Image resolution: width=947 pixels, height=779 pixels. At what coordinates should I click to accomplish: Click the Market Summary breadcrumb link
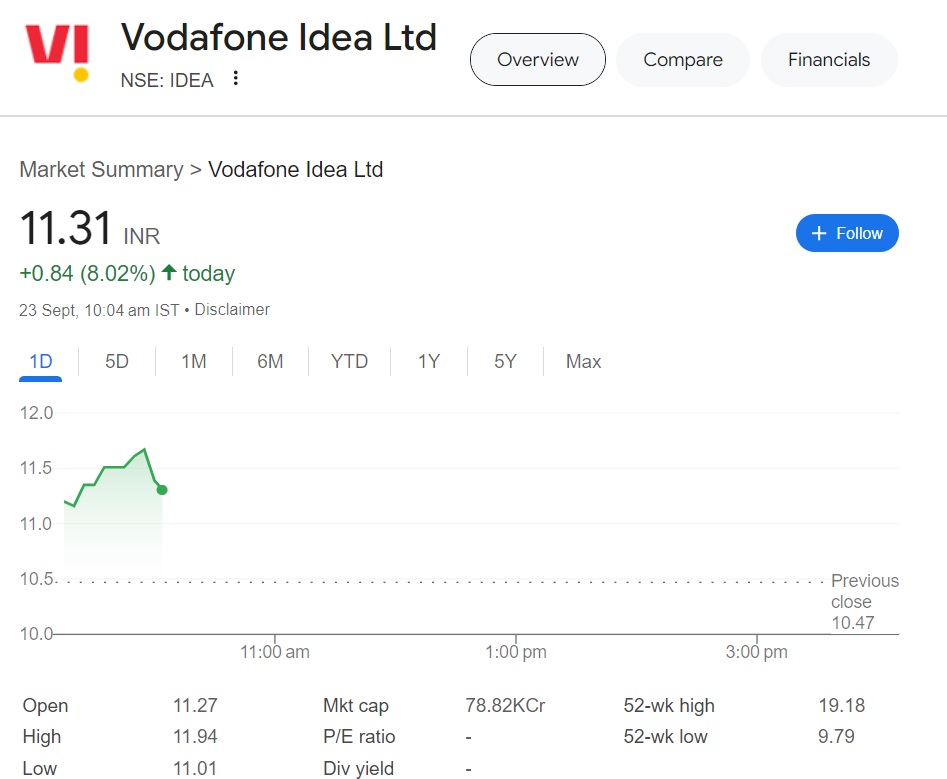(101, 170)
